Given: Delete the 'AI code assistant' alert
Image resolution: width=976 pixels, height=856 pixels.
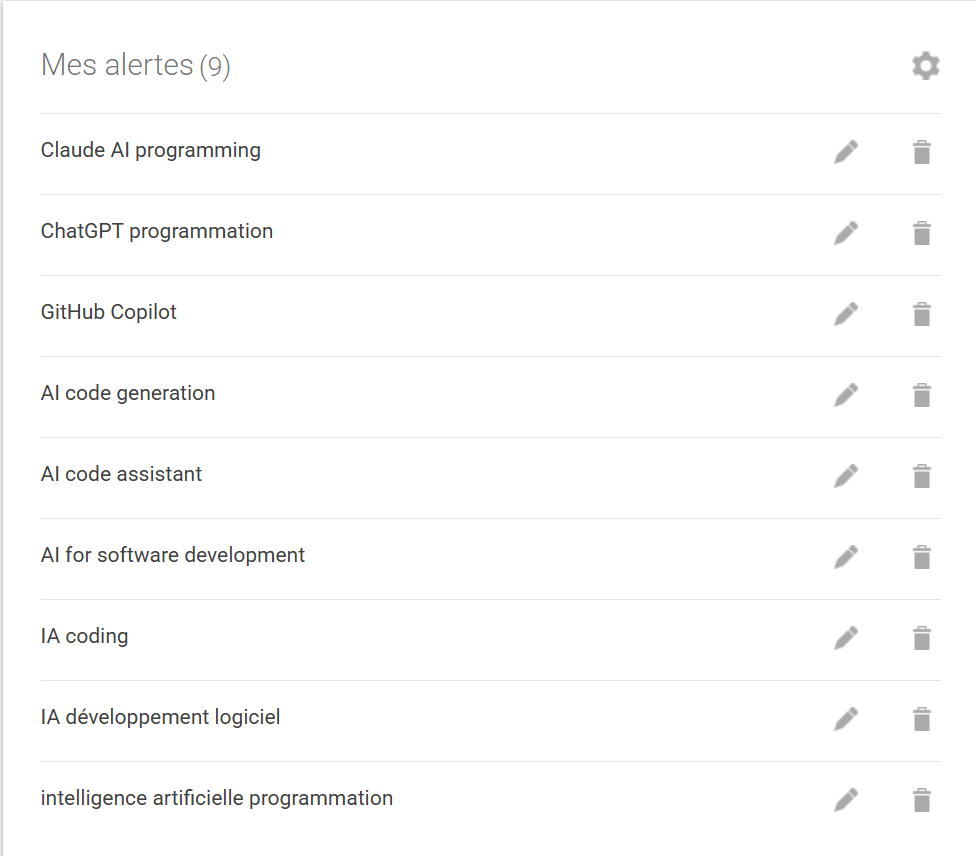Looking at the screenshot, I should click(x=921, y=474).
